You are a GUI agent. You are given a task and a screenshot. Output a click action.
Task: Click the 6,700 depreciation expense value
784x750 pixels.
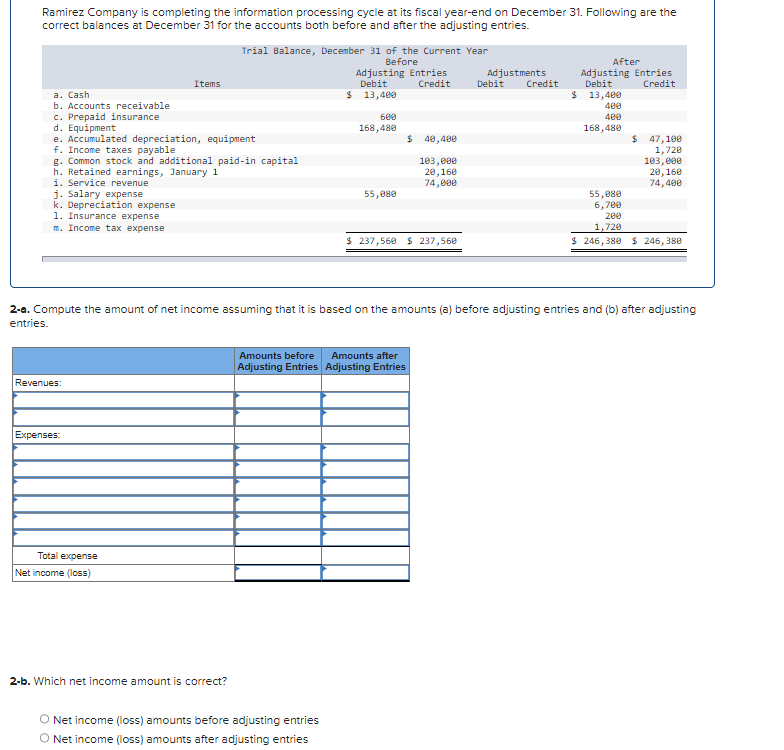coord(608,204)
